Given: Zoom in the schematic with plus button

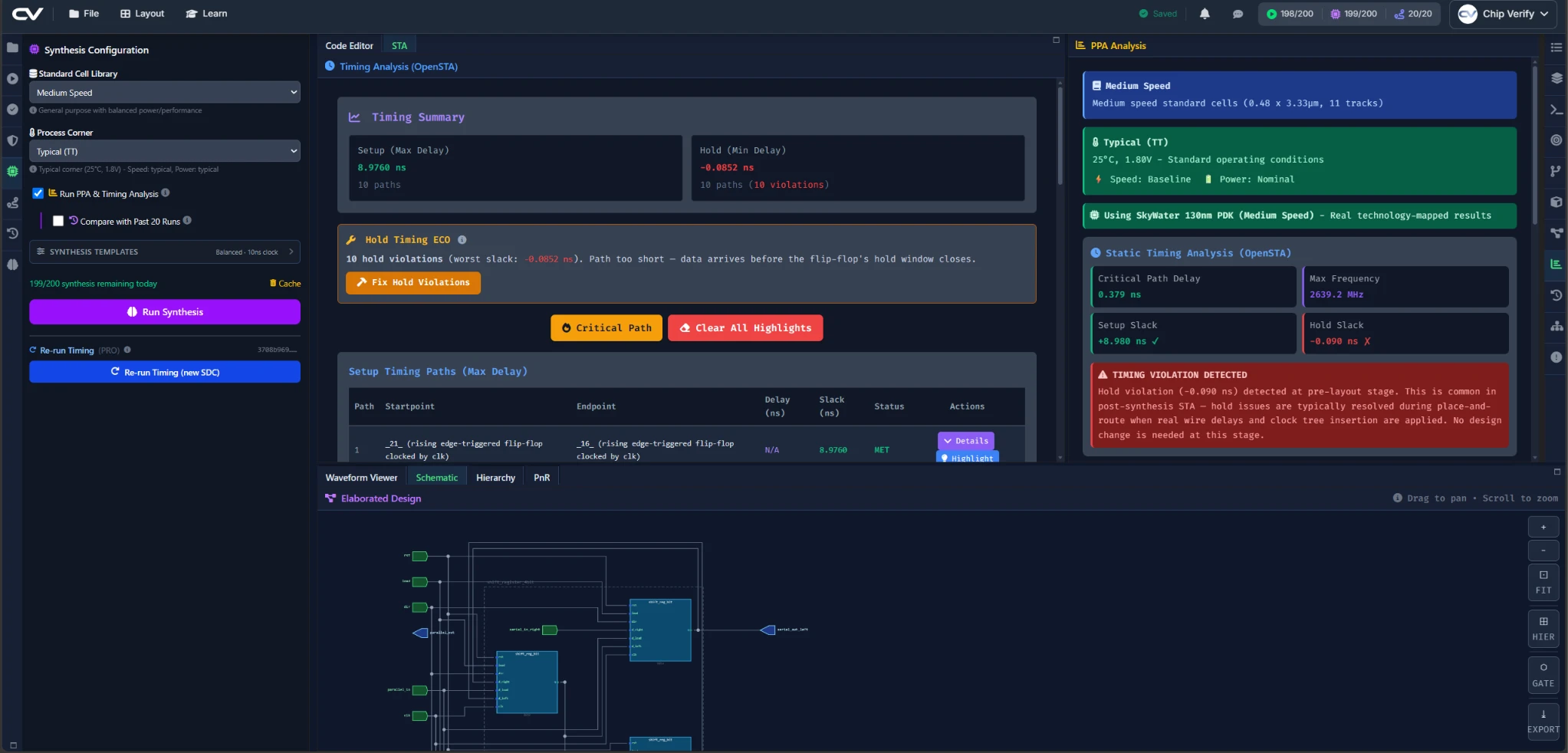Looking at the screenshot, I should coord(1543,527).
